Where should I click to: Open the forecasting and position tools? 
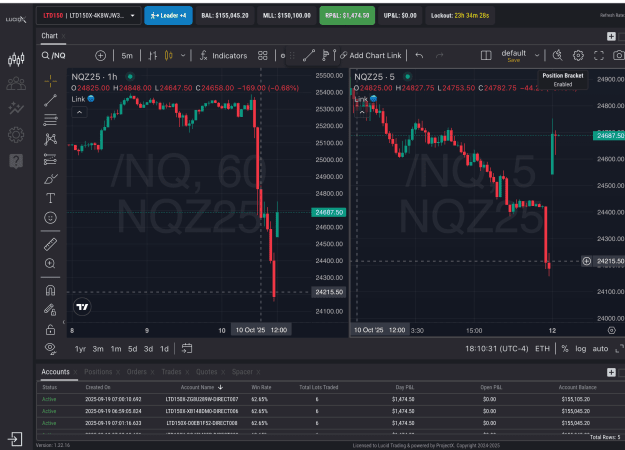click(x=50, y=159)
